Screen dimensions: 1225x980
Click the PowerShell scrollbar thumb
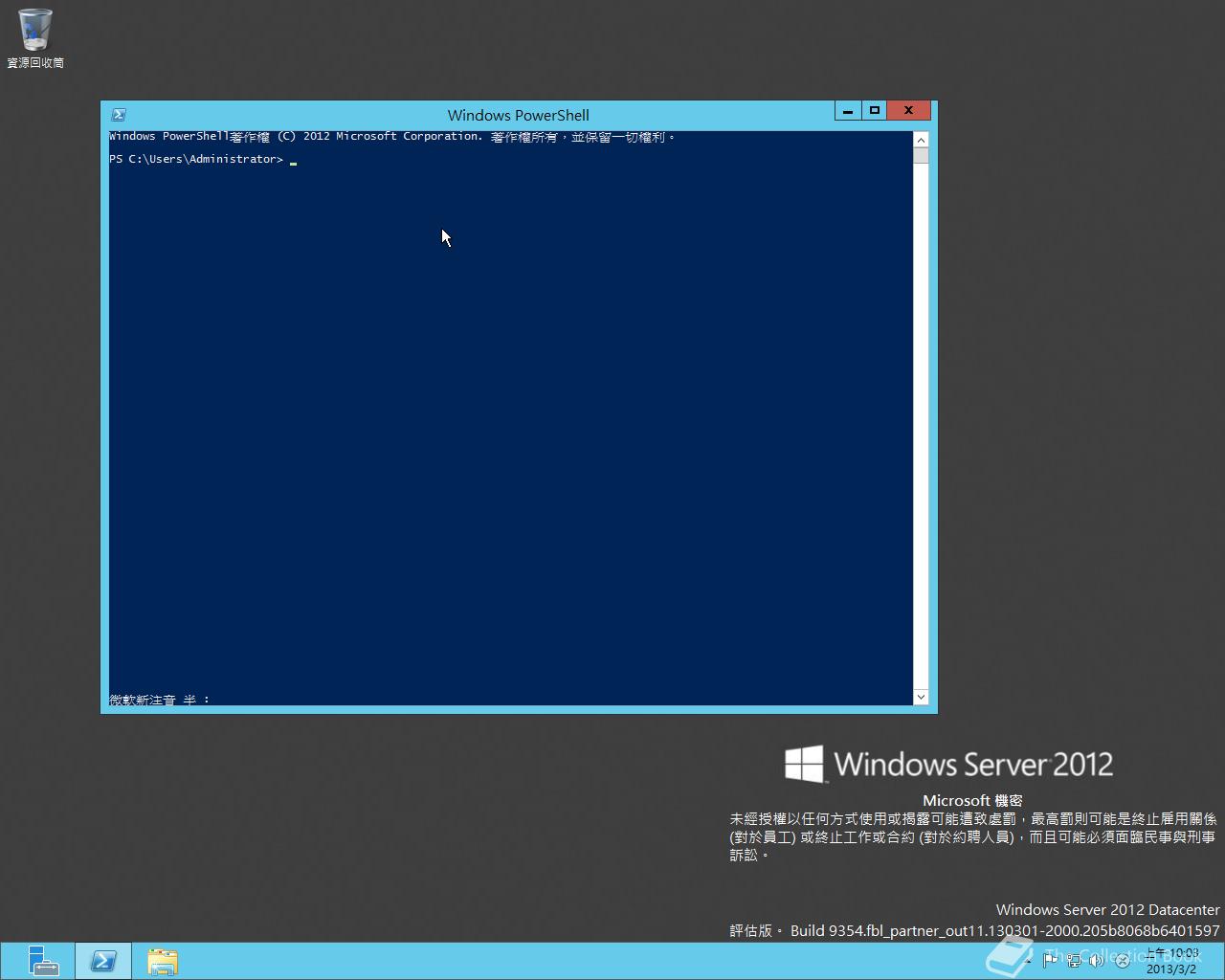[921, 156]
